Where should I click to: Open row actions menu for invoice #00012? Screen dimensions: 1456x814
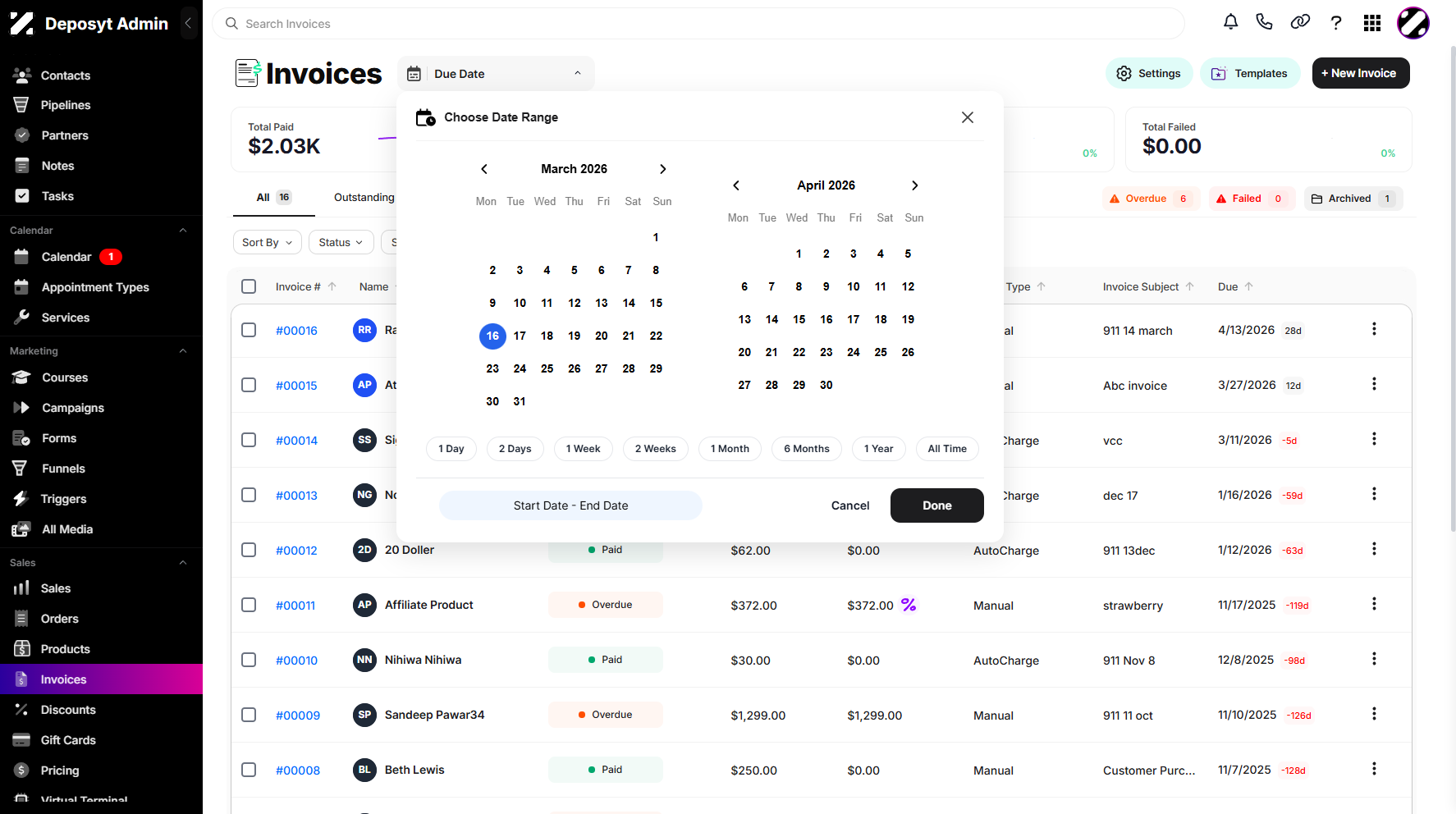tap(1374, 549)
